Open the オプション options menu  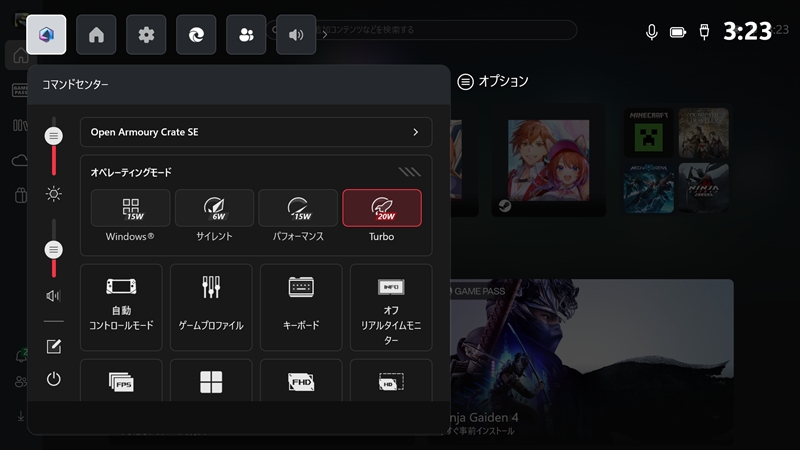tap(493, 81)
